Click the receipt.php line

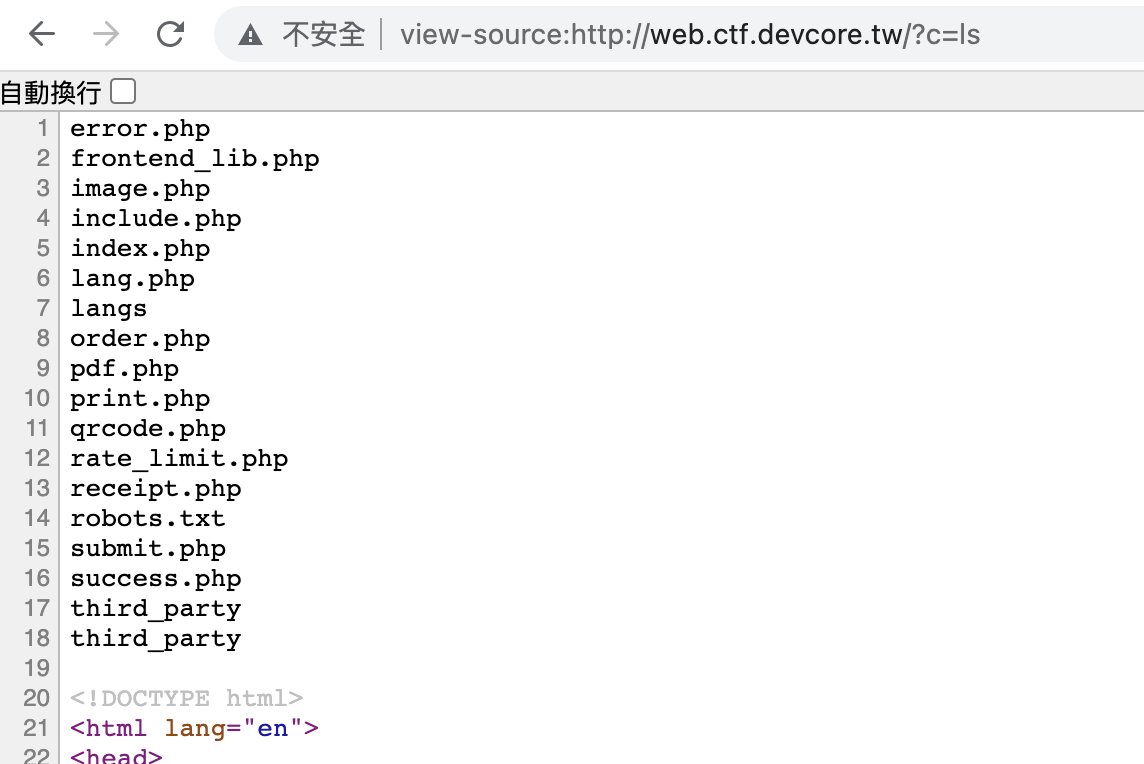[x=155, y=489]
